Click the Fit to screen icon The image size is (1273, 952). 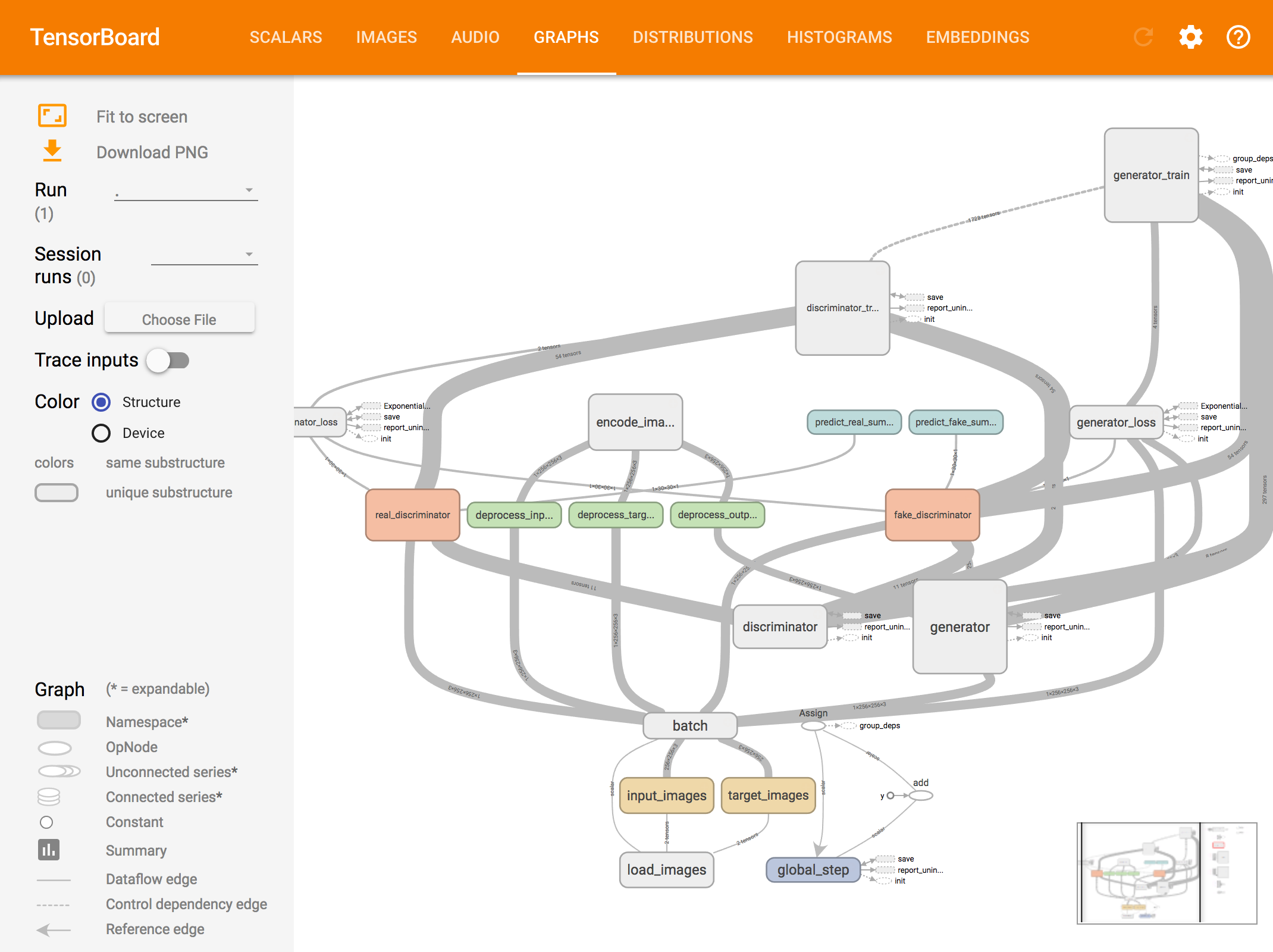click(52, 115)
